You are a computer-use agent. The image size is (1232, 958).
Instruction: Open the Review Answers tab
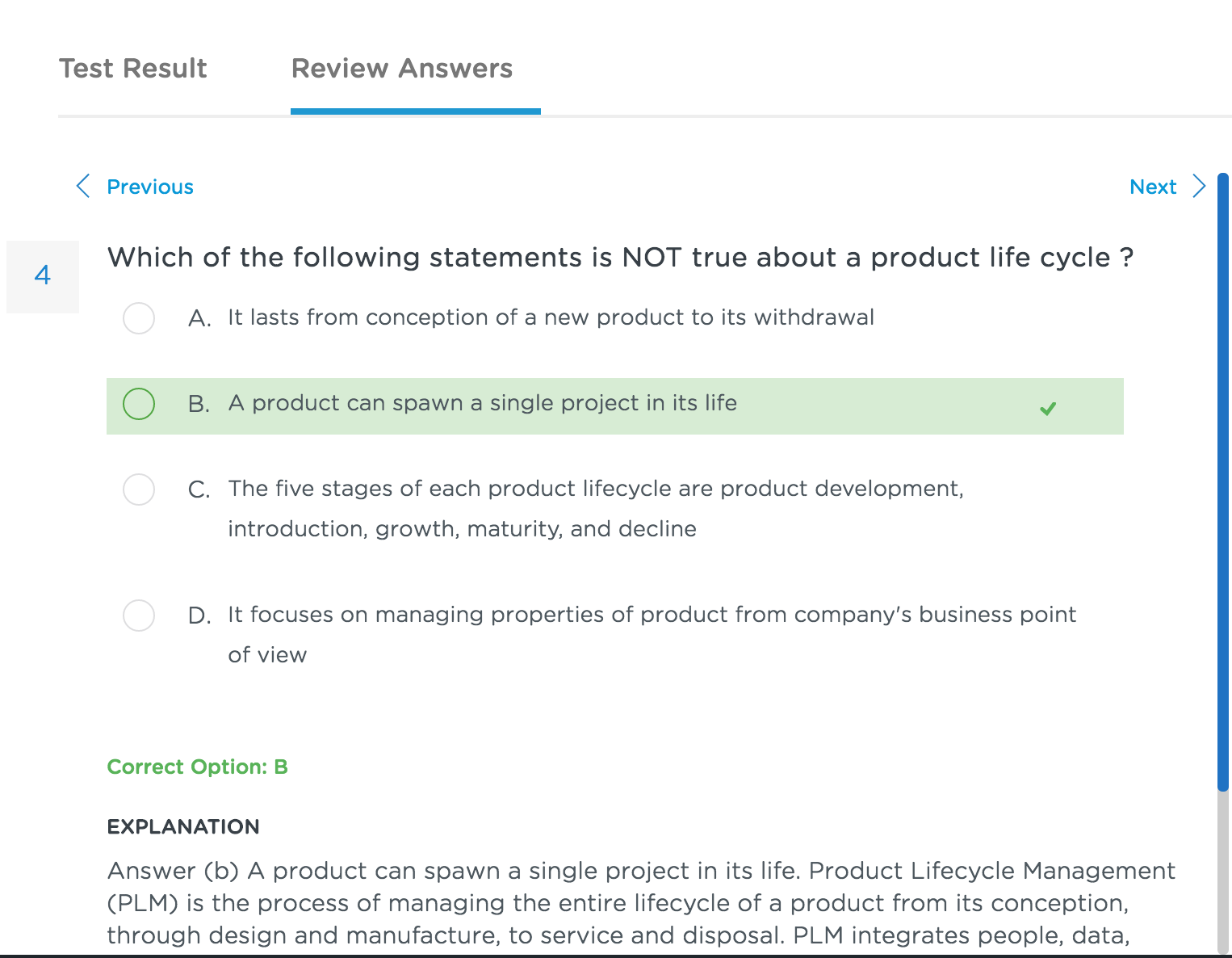[x=402, y=69]
